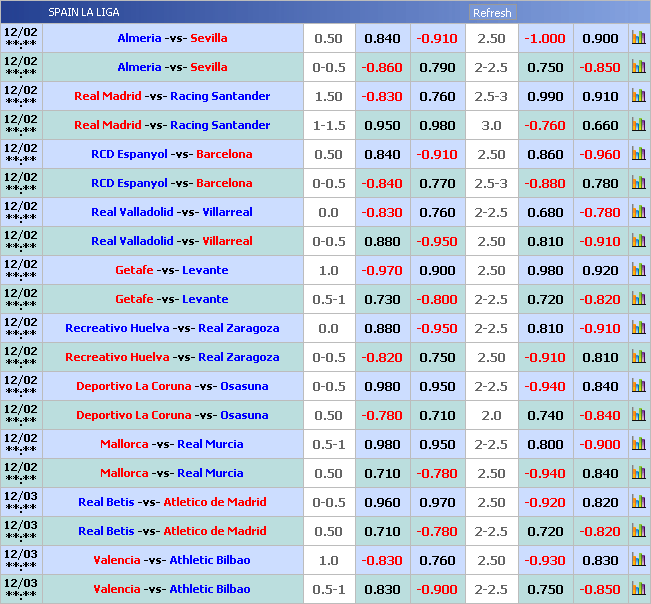Open chart icon for Almeria-Sevilla 0.50 handicap row
Image resolution: width=651 pixels, height=604 pixels.
click(638, 38)
